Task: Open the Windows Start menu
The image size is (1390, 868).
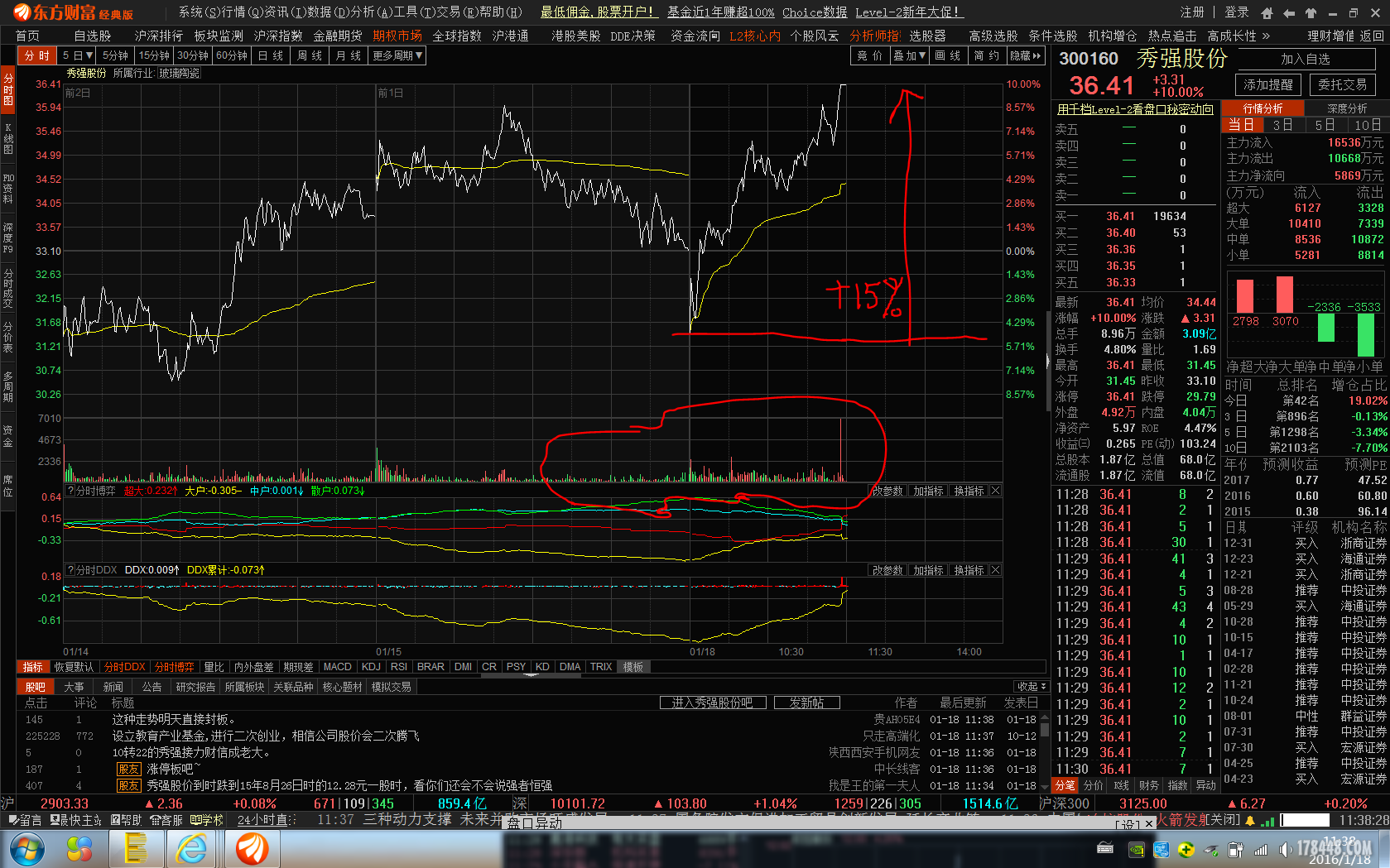Action: tap(26, 848)
